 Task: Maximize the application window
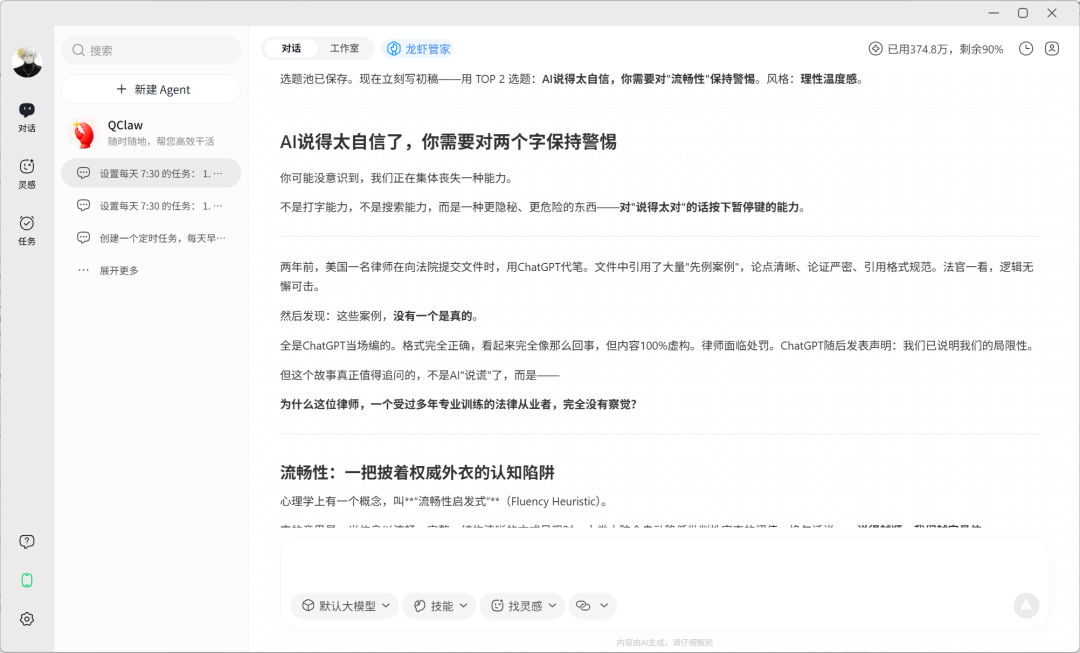click(1023, 13)
